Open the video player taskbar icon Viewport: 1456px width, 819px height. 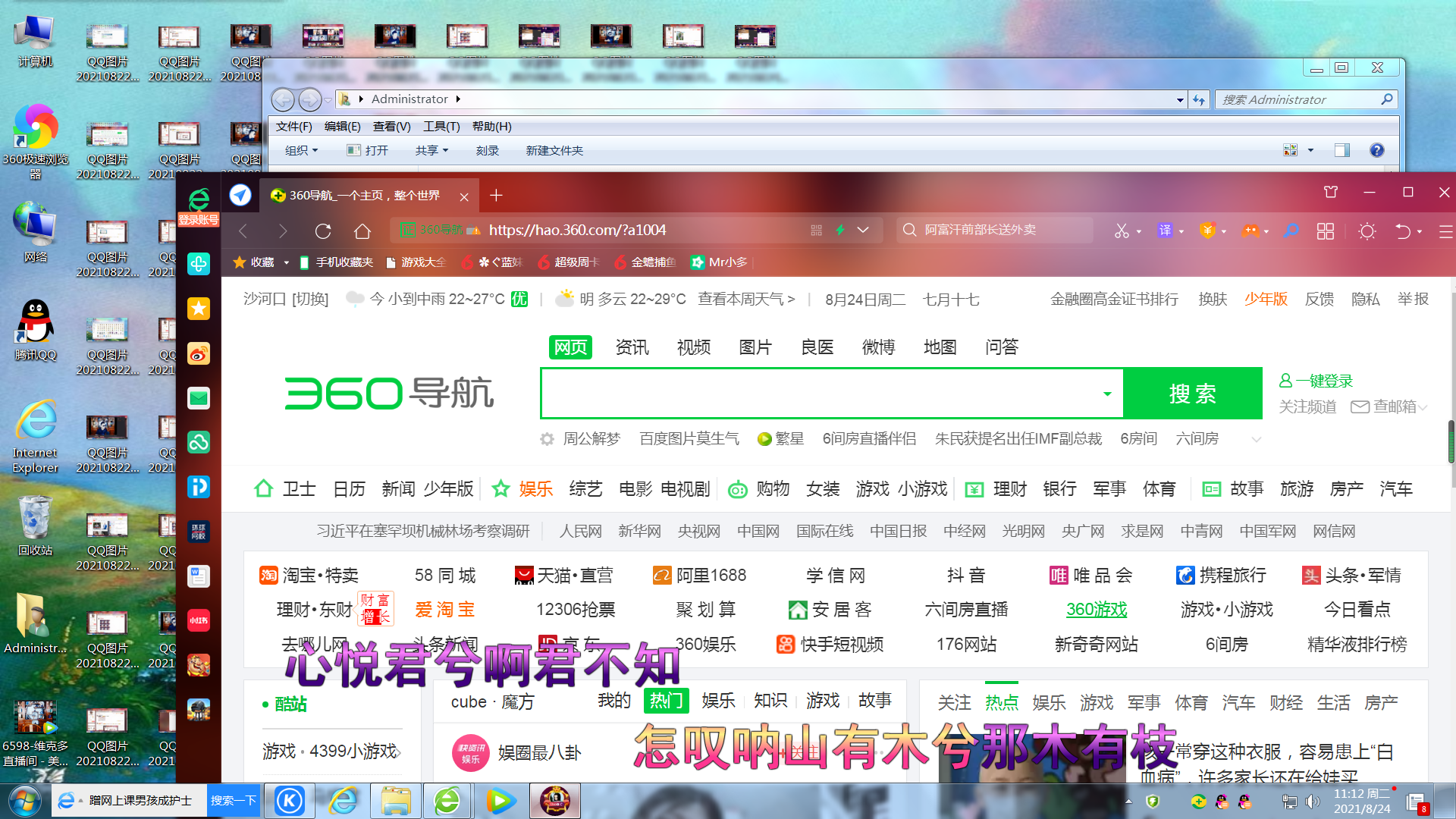coord(500,801)
